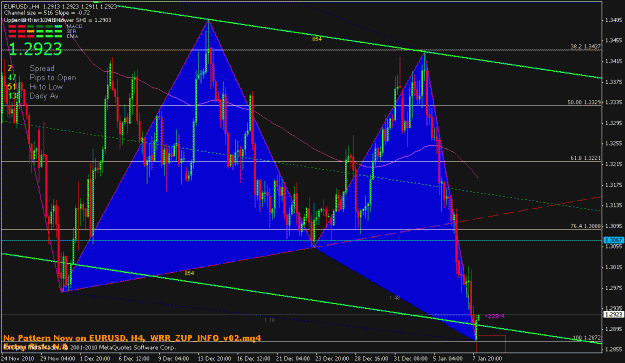This screenshot has width=625, height=363.
Task: Click the 9 Dec 04:00 time axis label
Action: (173, 358)
